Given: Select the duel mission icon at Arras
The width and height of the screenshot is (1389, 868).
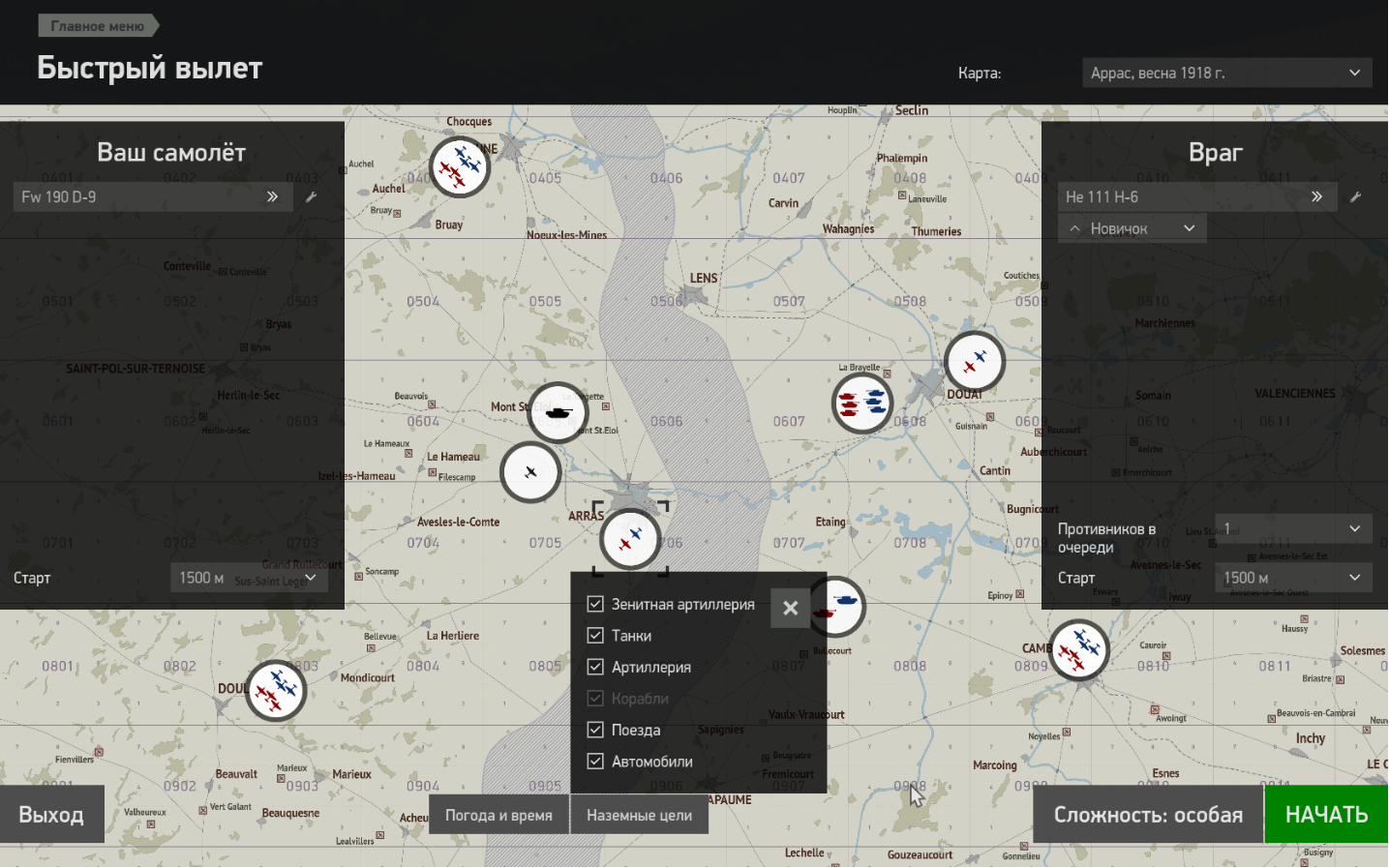Looking at the screenshot, I should point(630,538).
